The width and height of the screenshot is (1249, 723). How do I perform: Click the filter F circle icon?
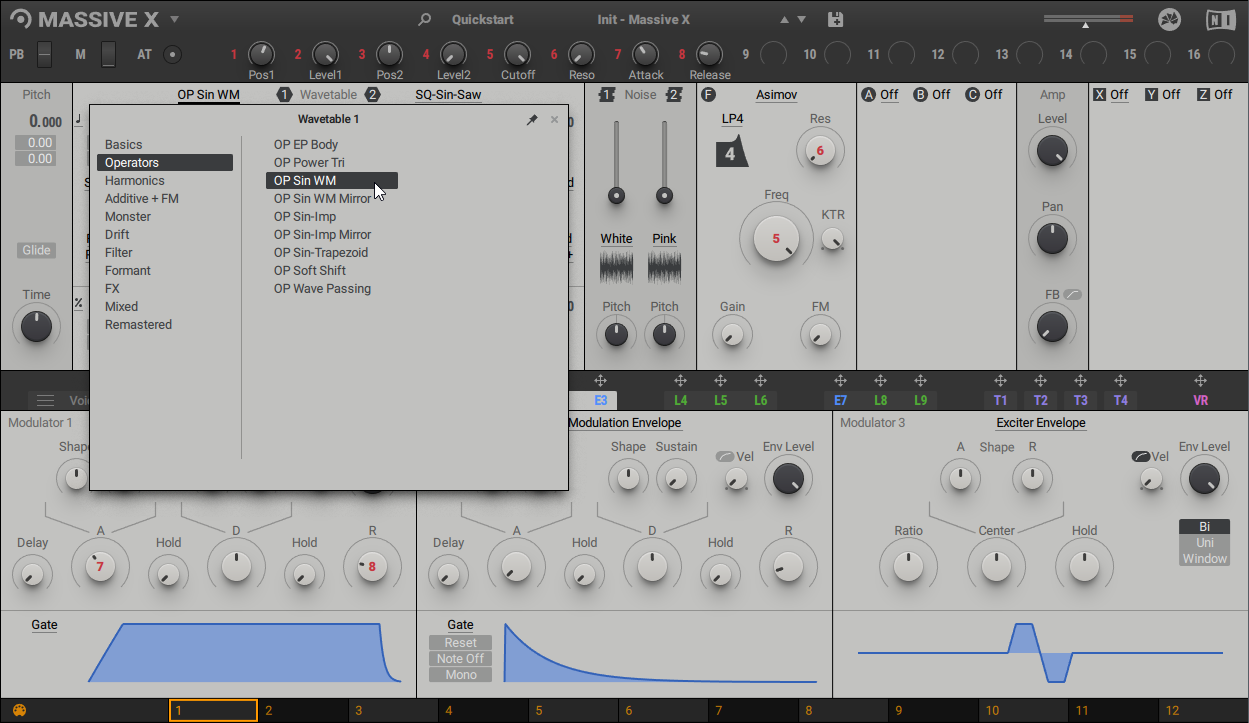tap(709, 95)
